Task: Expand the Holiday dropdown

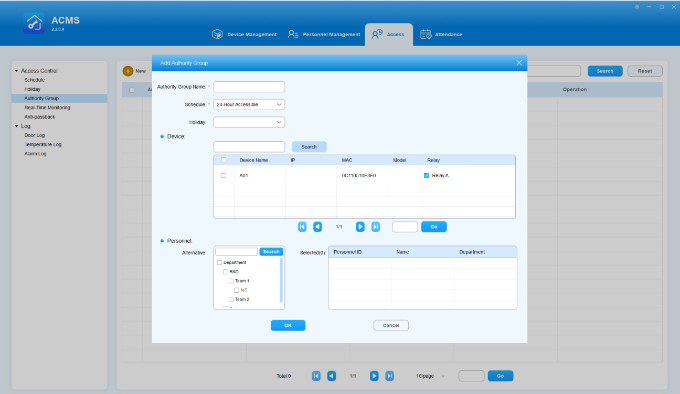Action: pyautogui.click(x=249, y=122)
